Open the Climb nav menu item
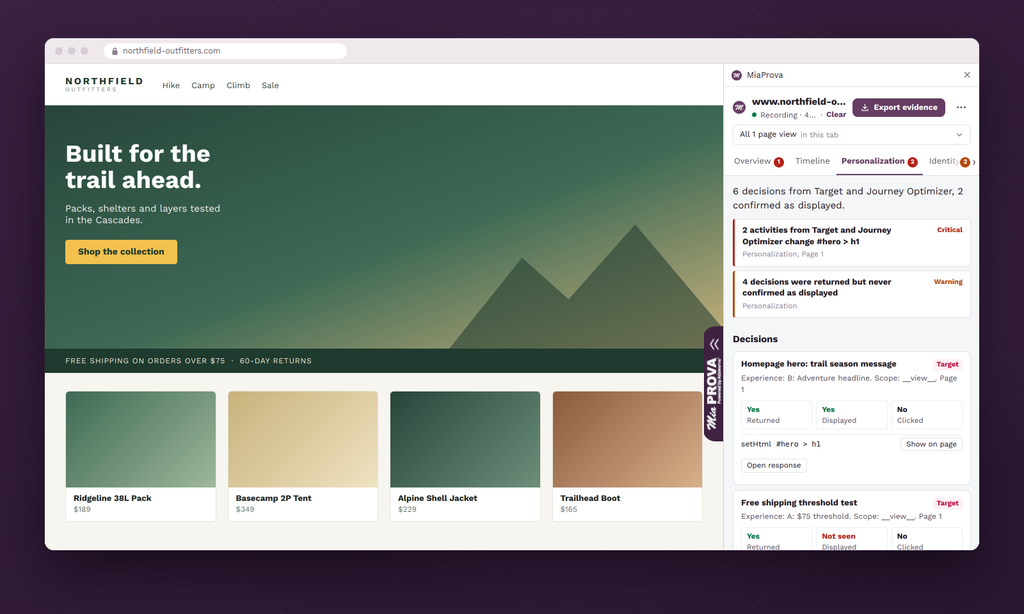 tap(238, 86)
